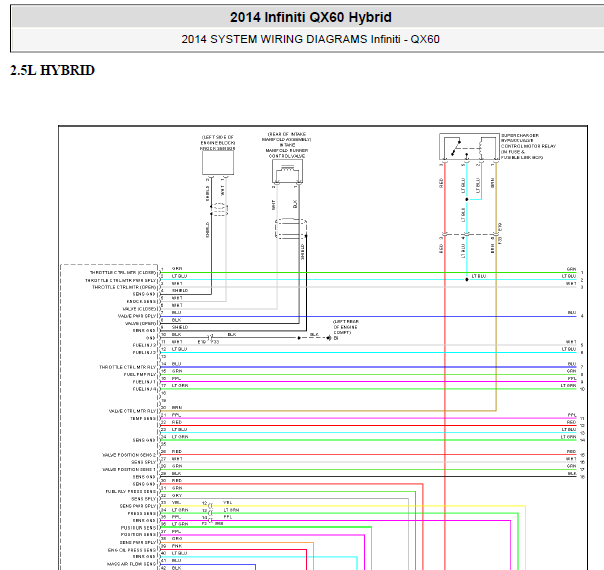Screen dimensions: 604x570
Task: Click the '2014 Infiniti QX60 Hybrid' title
Action: 310,17
